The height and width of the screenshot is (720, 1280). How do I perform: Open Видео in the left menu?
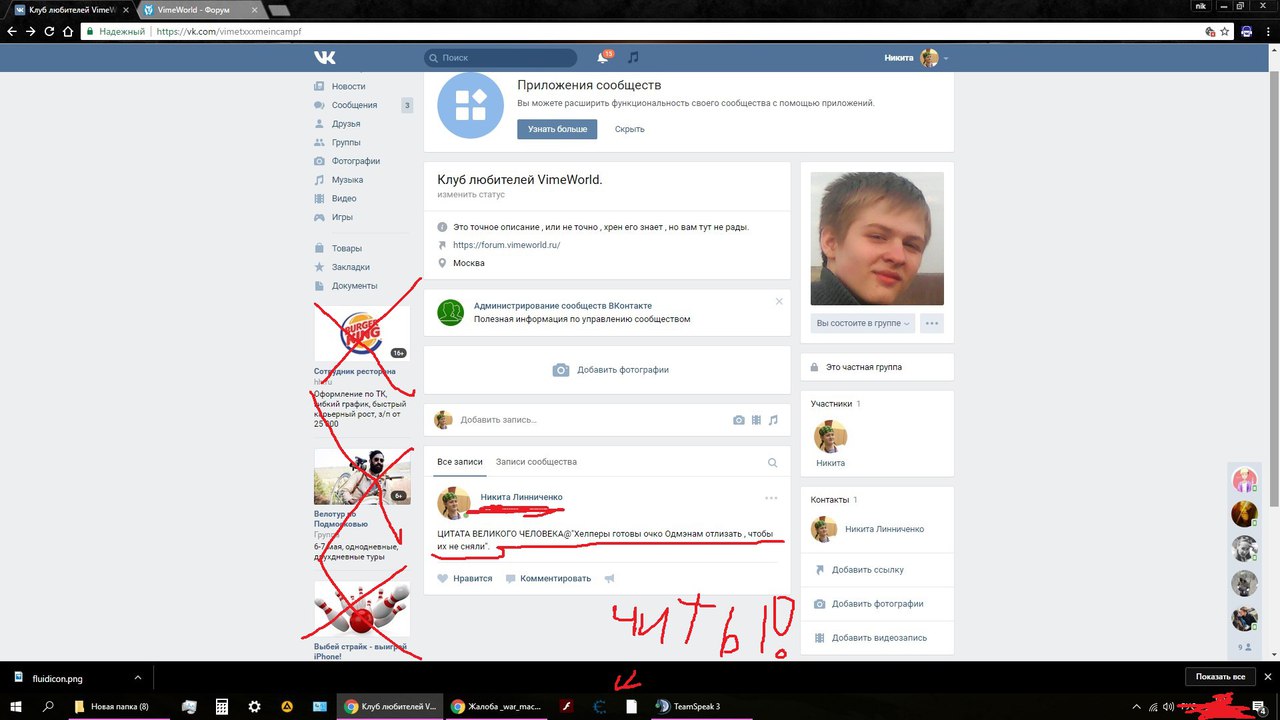point(344,198)
